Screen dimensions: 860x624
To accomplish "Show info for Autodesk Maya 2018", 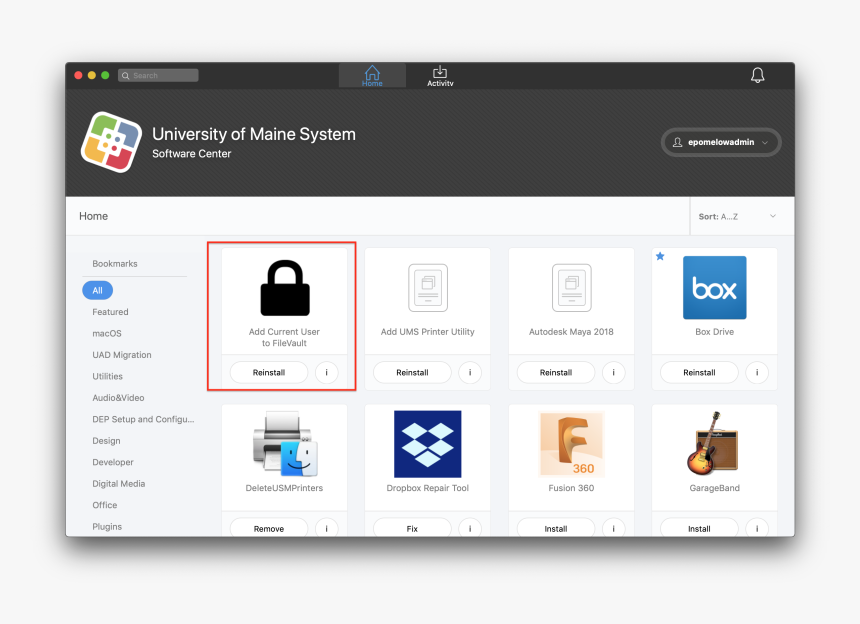I will (x=613, y=372).
